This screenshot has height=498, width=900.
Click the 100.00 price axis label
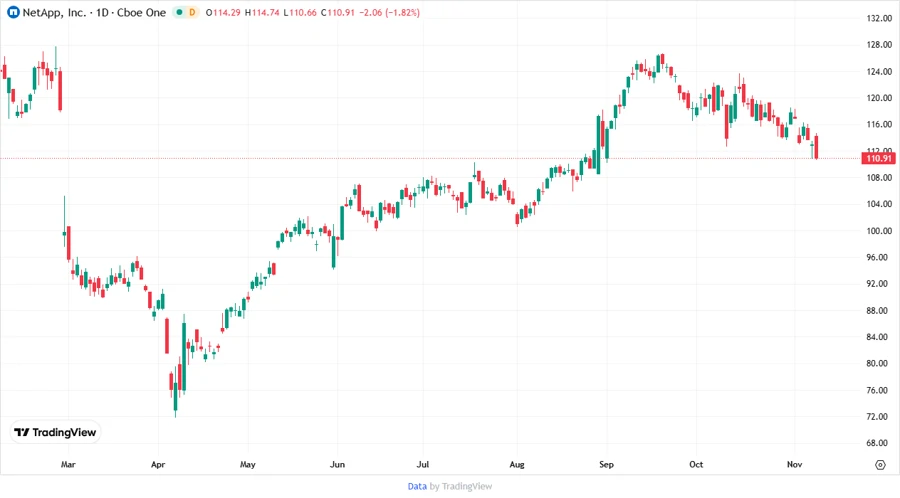[x=879, y=231]
